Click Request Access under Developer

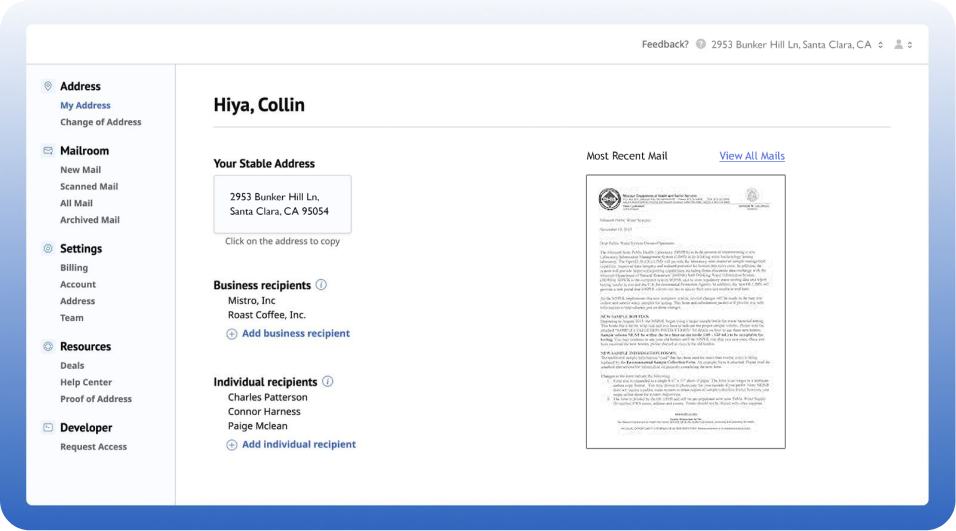point(93,447)
